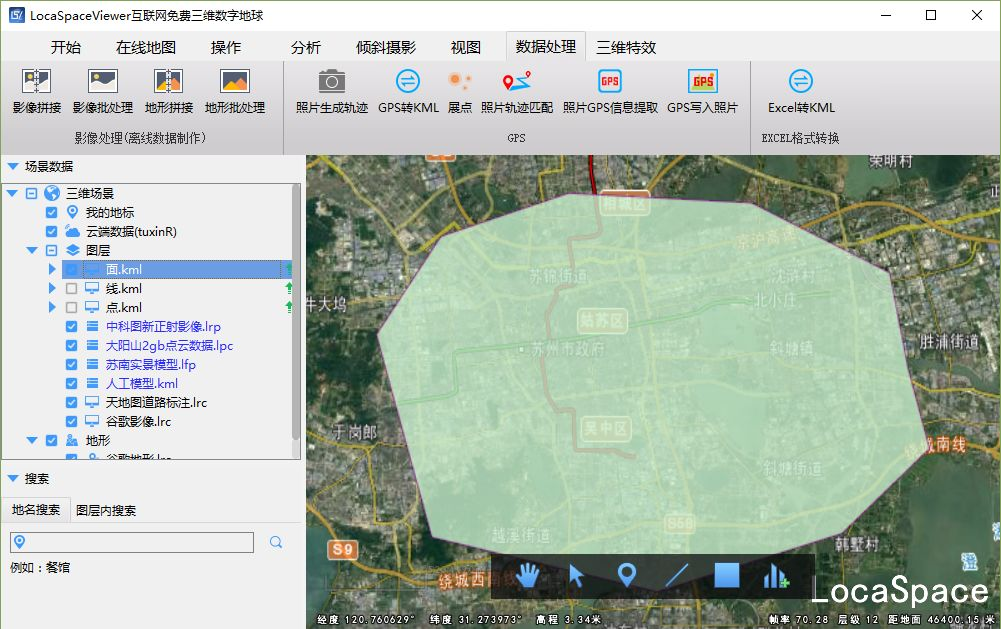Switch to the 视图 ribbon tab
Screen dimensions: 1001x629
[466, 47]
